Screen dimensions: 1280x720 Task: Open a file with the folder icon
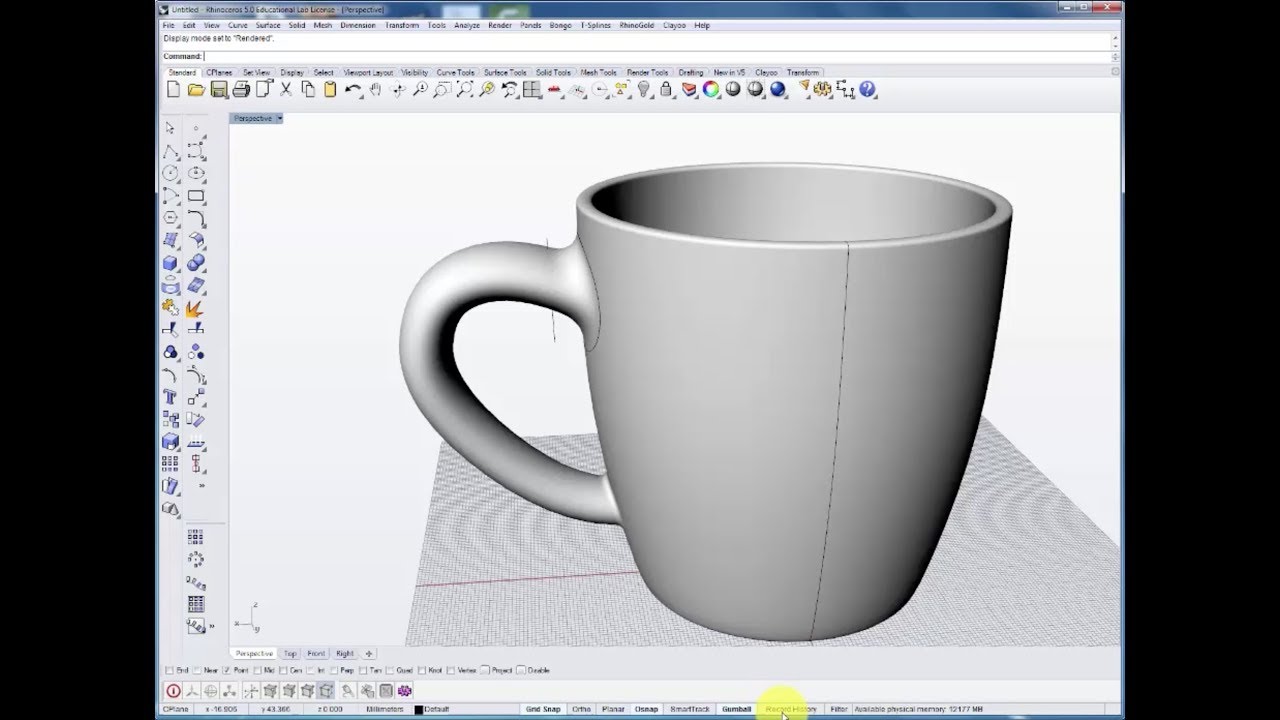[x=196, y=90]
